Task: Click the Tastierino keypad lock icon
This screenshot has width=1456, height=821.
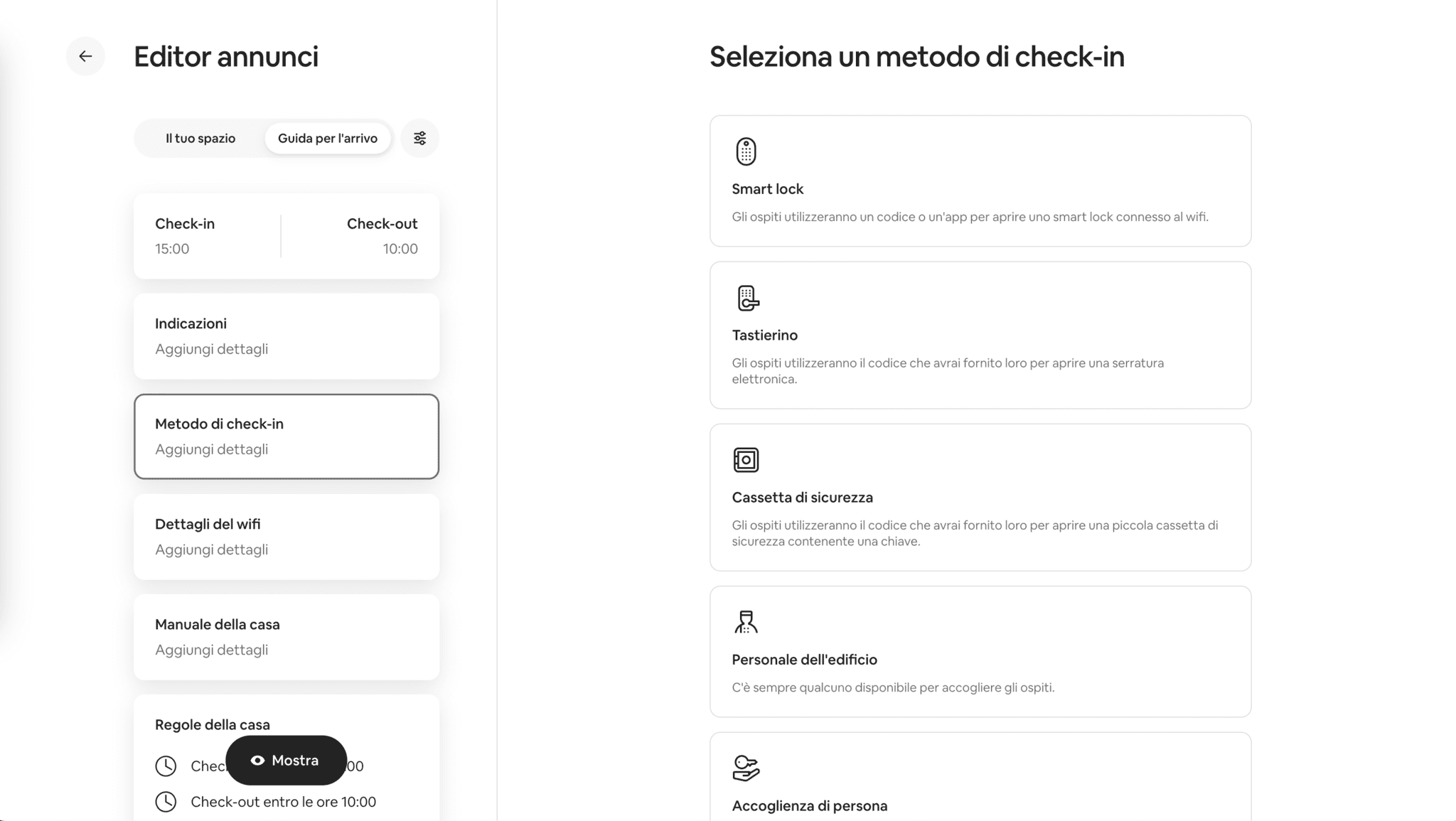Action: click(747, 298)
